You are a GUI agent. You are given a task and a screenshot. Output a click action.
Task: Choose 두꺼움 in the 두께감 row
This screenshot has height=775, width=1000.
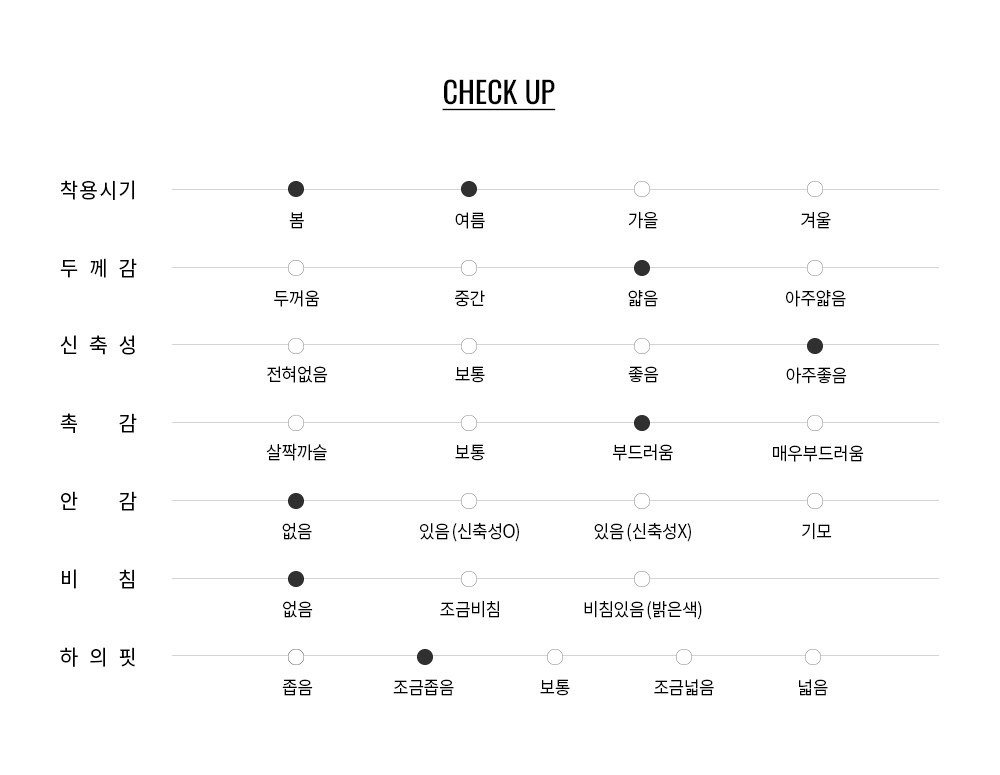coord(296,268)
